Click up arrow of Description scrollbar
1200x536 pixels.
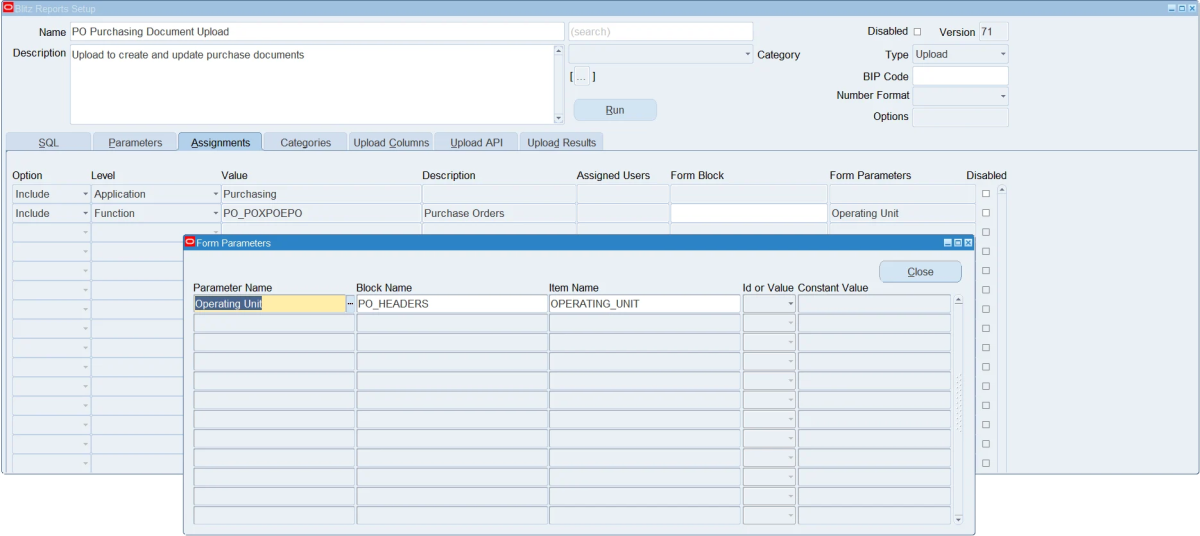558,50
